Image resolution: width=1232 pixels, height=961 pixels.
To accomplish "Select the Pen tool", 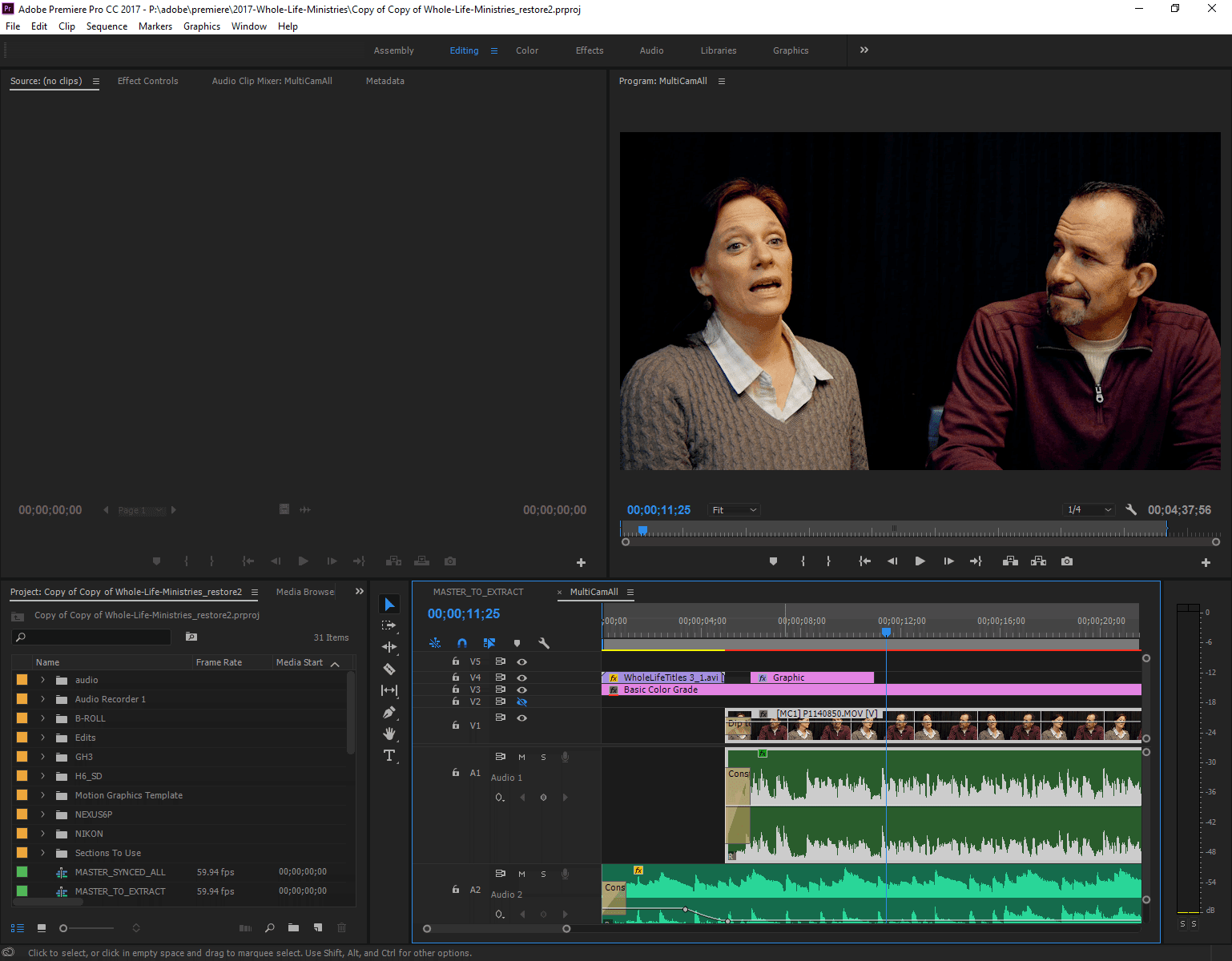I will (x=389, y=712).
